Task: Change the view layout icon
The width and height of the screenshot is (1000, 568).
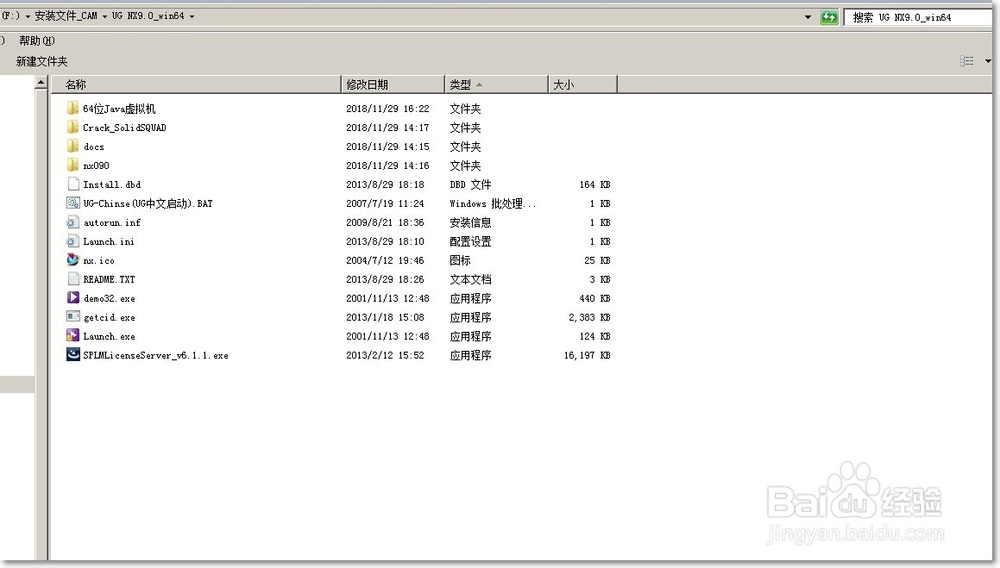Action: [967, 61]
